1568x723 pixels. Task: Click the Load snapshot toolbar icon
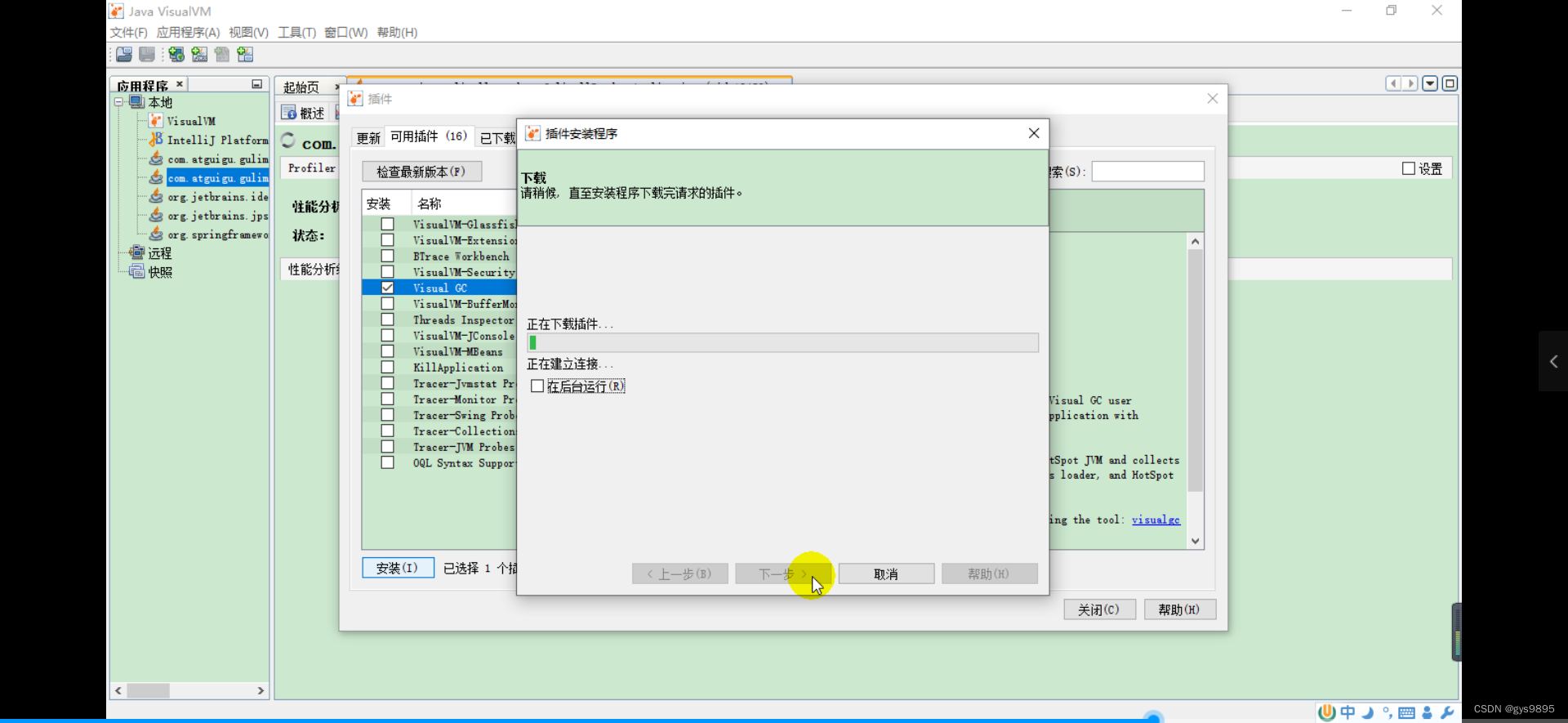(124, 55)
